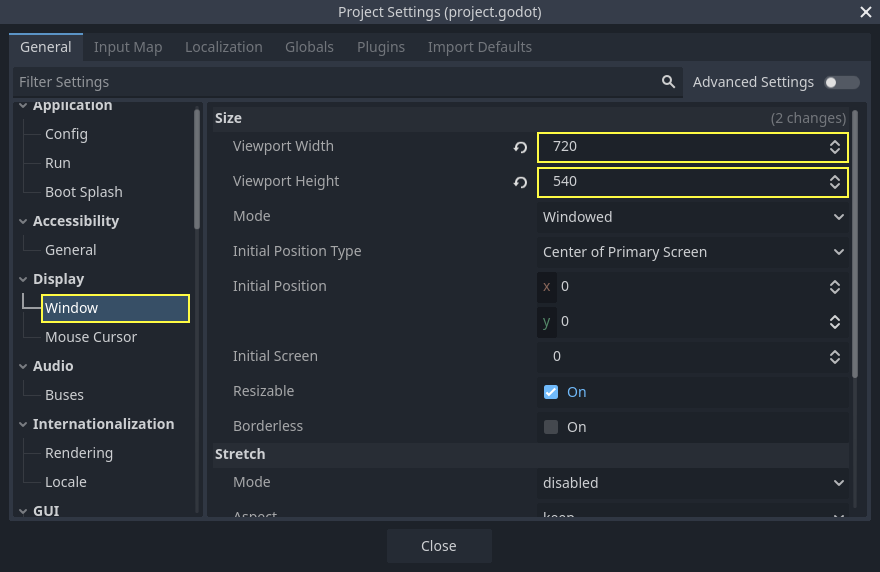This screenshot has height=572, width=880.
Task: Click the Viewport Height revert arrow icon
Action: click(x=520, y=182)
